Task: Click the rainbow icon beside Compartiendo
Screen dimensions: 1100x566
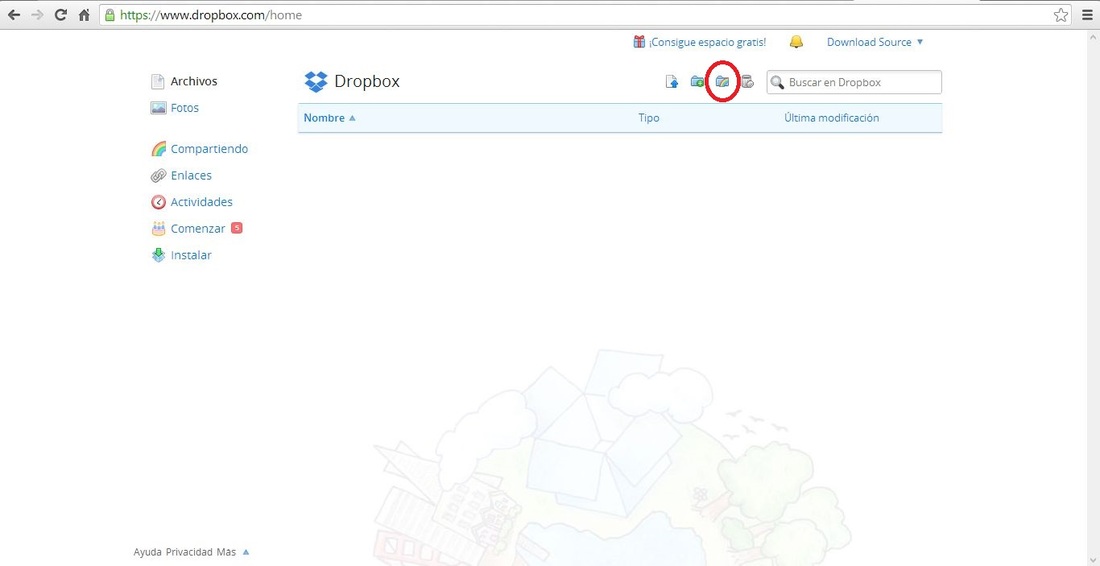Action: pos(159,149)
